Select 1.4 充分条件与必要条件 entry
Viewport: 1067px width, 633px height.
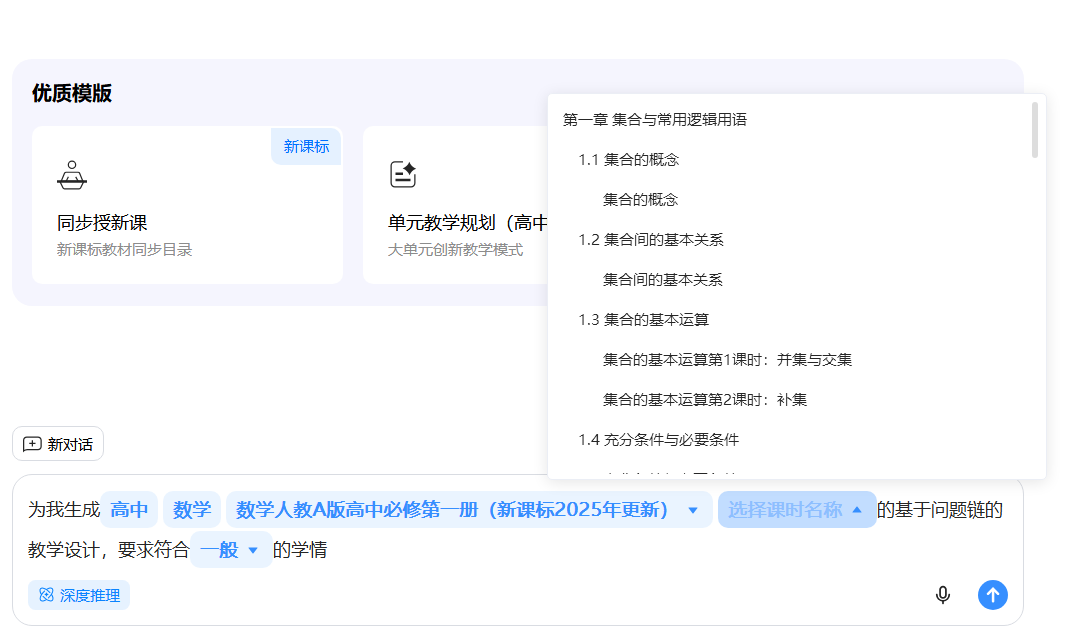click(660, 439)
